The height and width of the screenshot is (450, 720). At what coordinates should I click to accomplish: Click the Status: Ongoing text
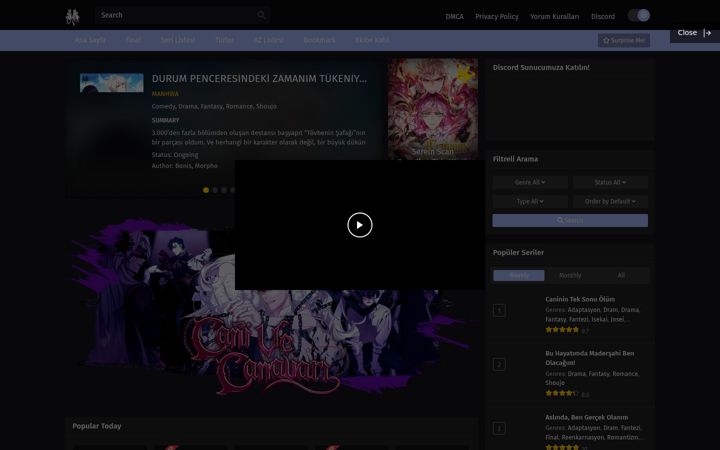click(x=175, y=155)
